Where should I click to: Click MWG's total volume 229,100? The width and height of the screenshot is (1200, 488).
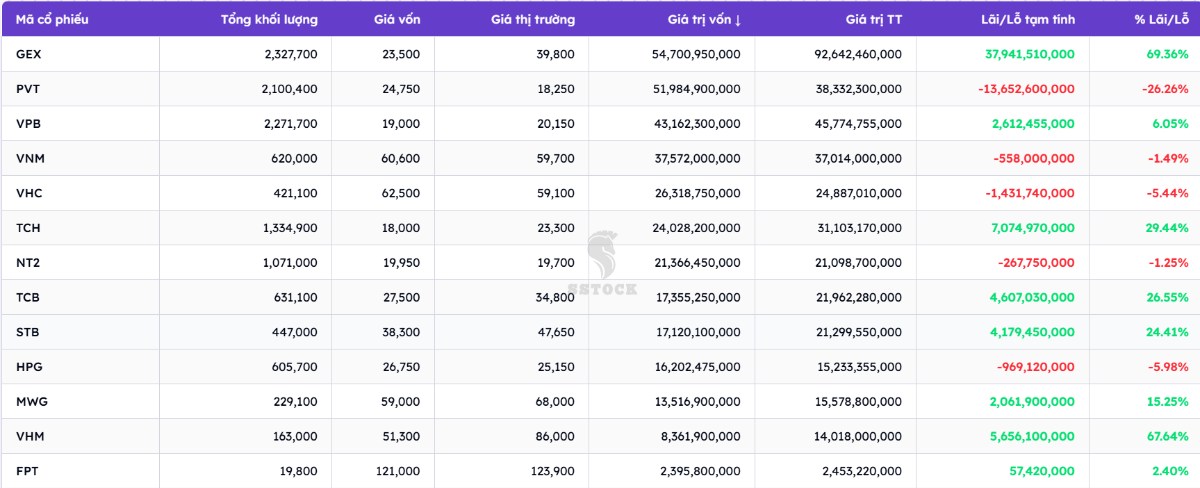click(x=293, y=401)
